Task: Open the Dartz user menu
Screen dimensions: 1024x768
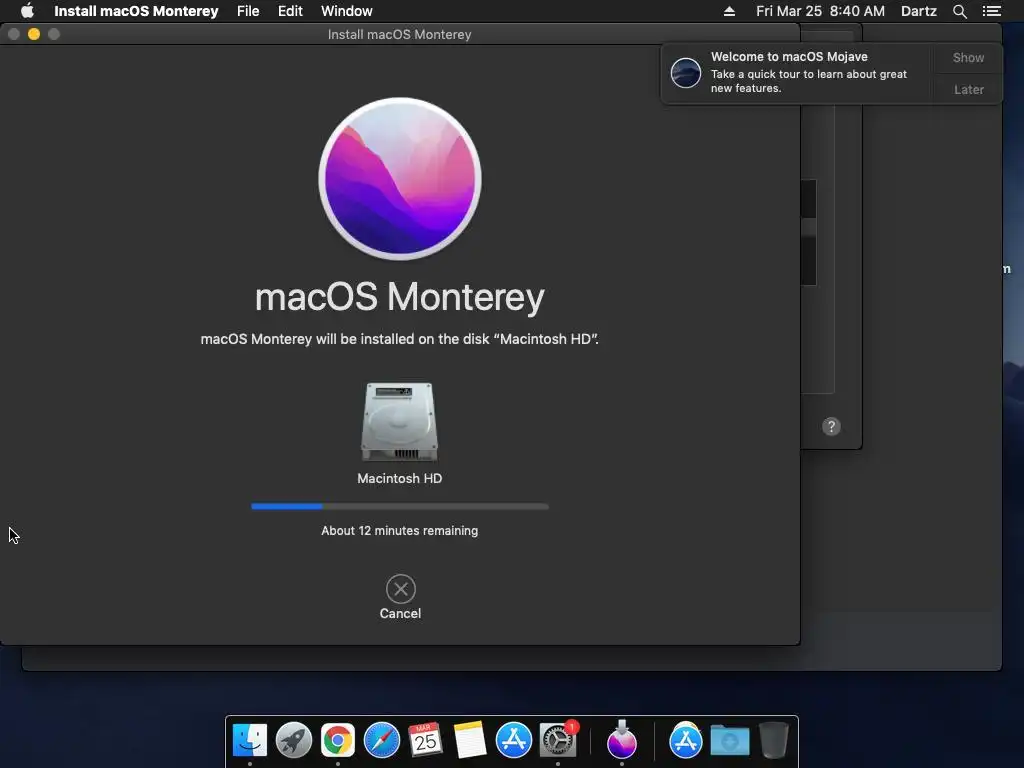Action: pos(918,11)
